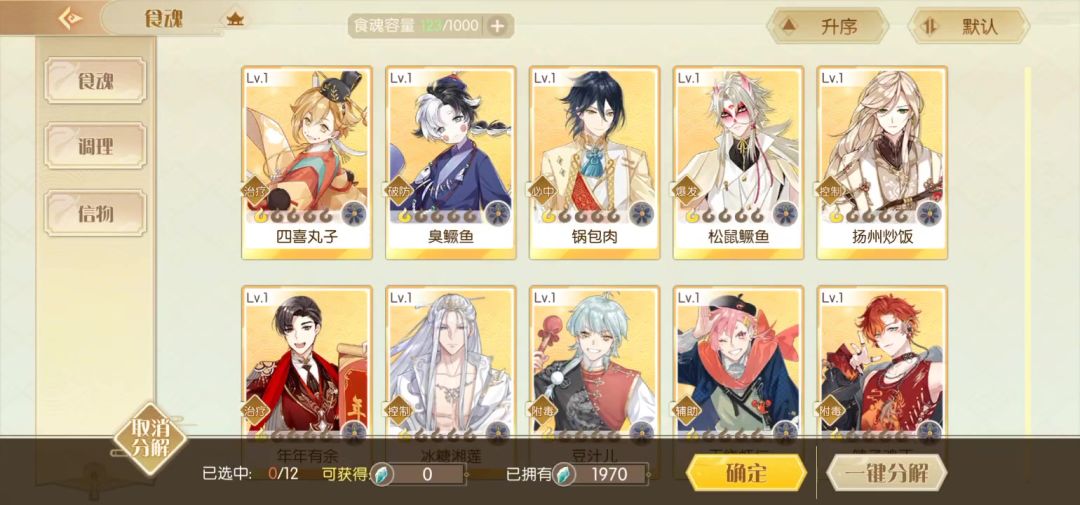
Task: Confirm selection with 确定 button
Action: pyautogui.click(x=746, y=473)
